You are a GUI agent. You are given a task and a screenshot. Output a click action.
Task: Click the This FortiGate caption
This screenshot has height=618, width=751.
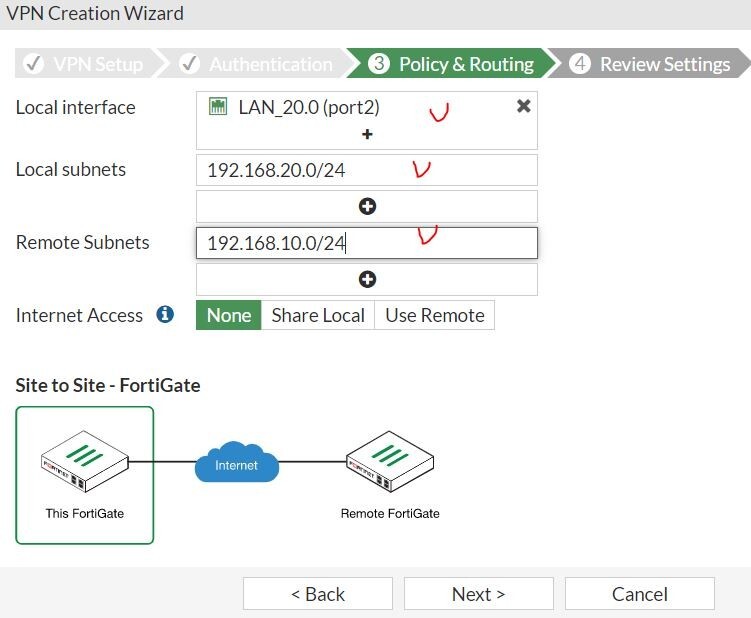(85, 514)
